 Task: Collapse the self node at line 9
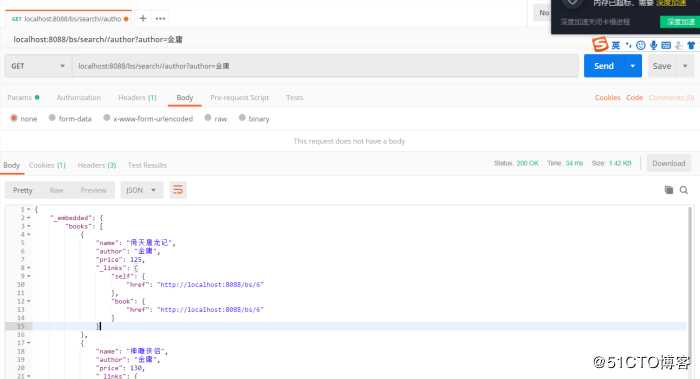(x=29, y=276)
